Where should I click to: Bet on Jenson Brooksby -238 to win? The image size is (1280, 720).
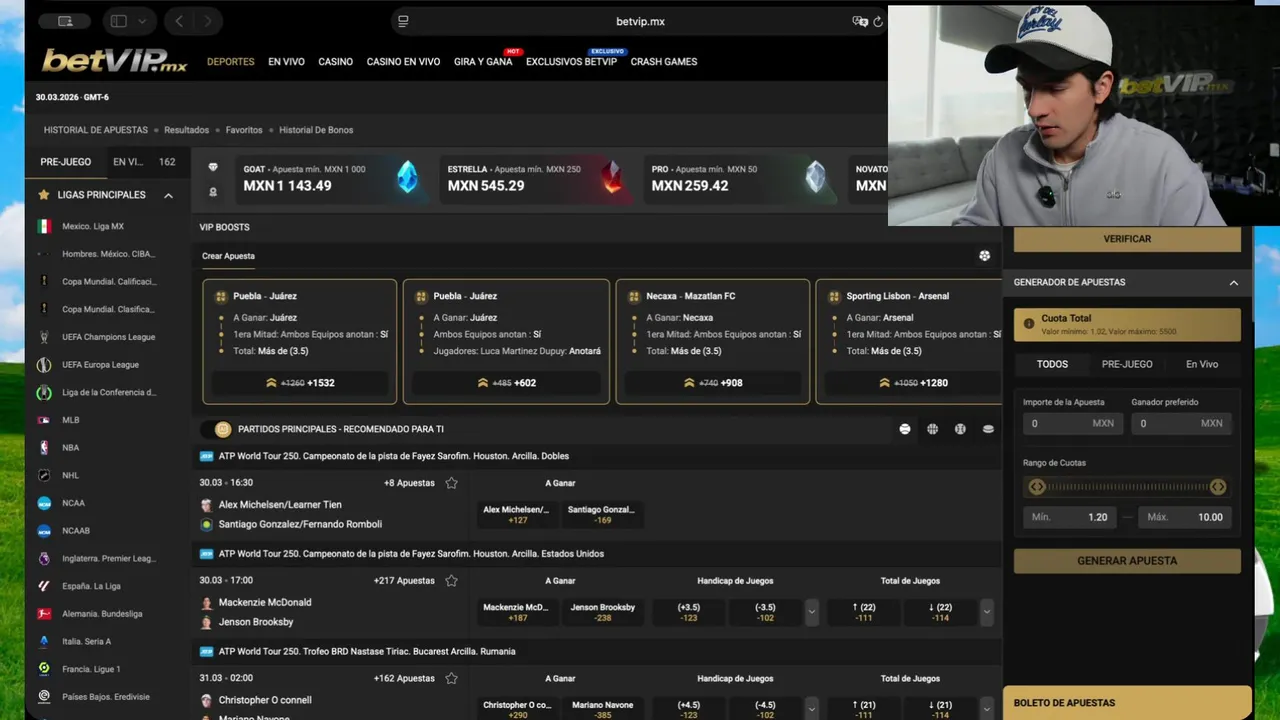(602, 613)
